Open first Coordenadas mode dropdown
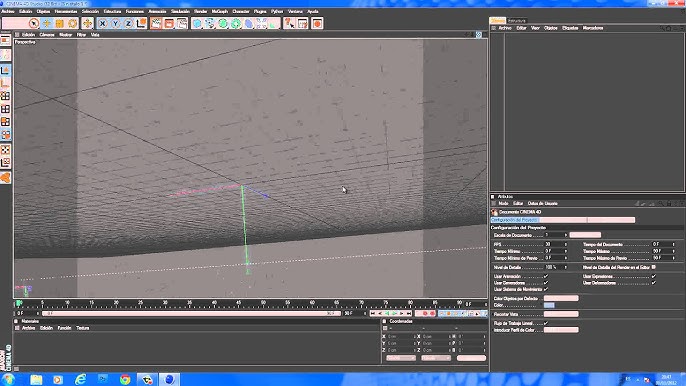The height and width of the screenshot is (386, 686). coord(401,358)
